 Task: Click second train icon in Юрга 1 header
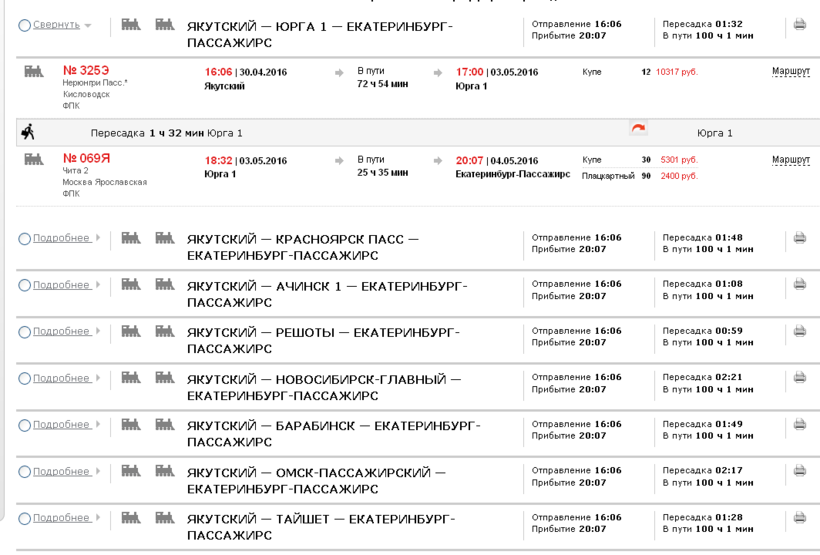165,24
